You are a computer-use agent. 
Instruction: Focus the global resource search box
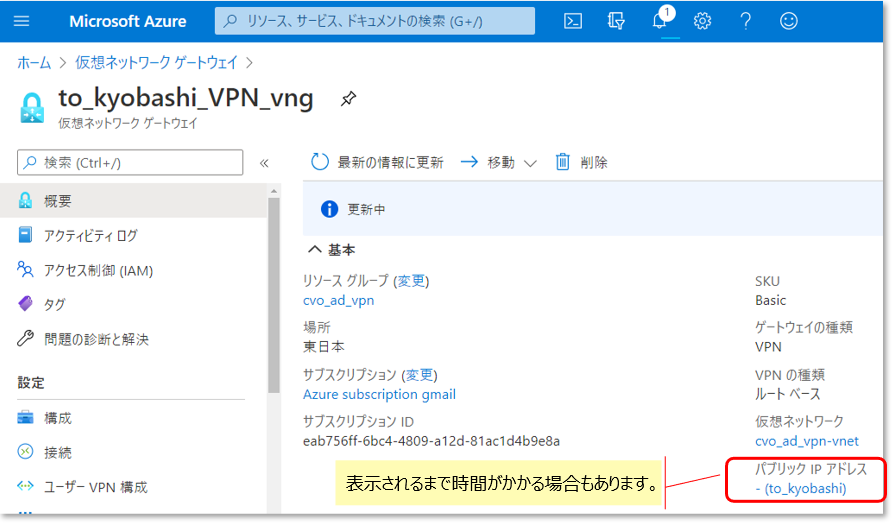(x=375, y=21)
